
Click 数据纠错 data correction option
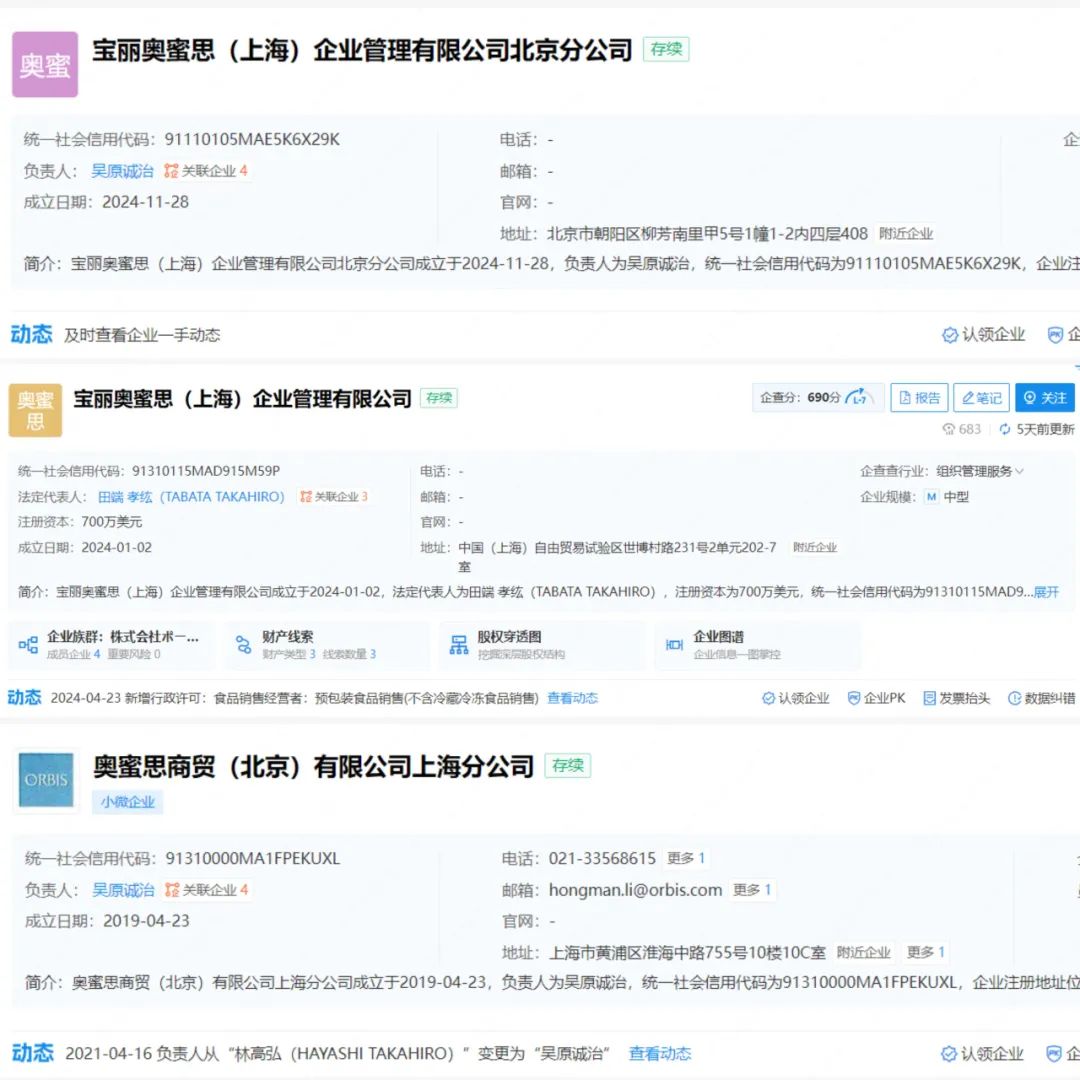[1041, 698]
